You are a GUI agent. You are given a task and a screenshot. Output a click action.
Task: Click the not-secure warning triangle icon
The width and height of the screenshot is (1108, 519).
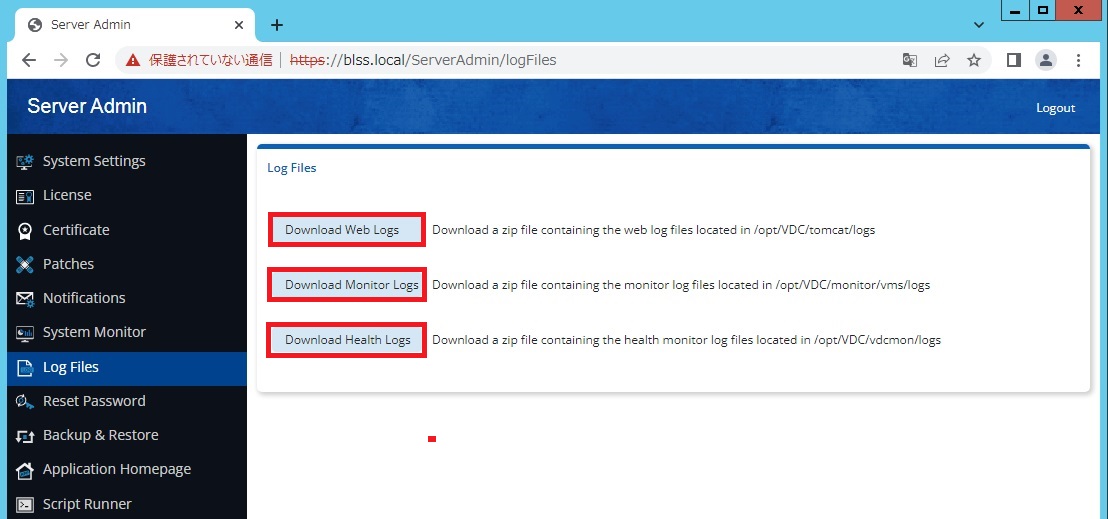point(133,60)
